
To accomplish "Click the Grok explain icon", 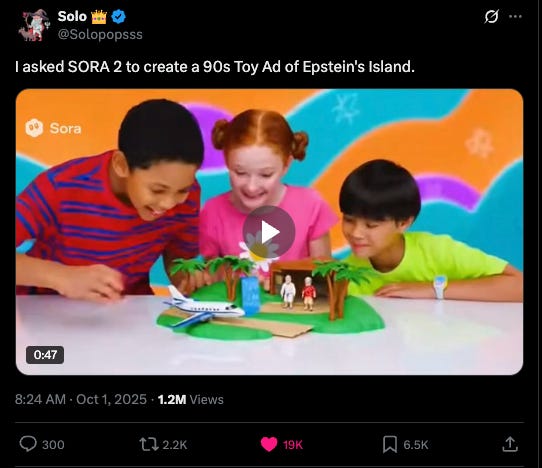I will click(491, 16).
